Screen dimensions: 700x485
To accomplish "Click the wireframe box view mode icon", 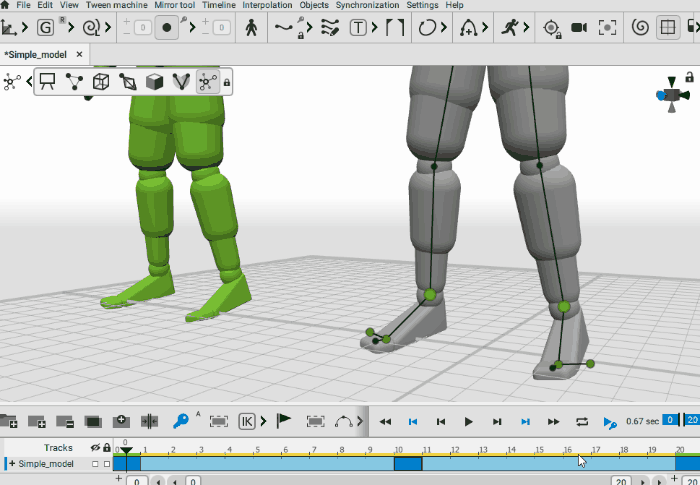I will coord(101,82).
